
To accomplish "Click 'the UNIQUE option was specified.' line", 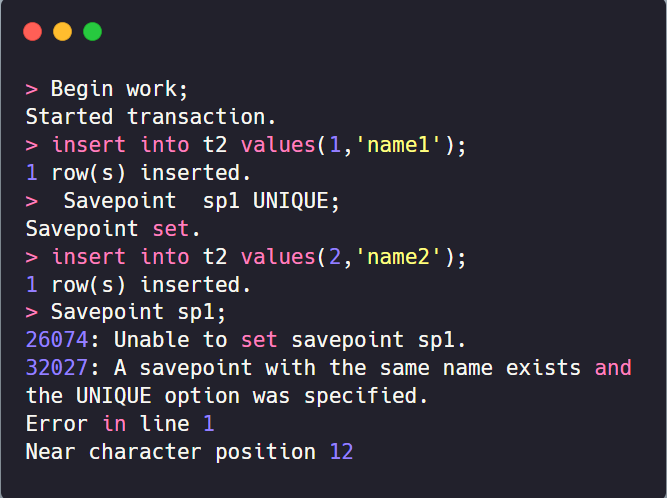I will (x=226, y=396).
